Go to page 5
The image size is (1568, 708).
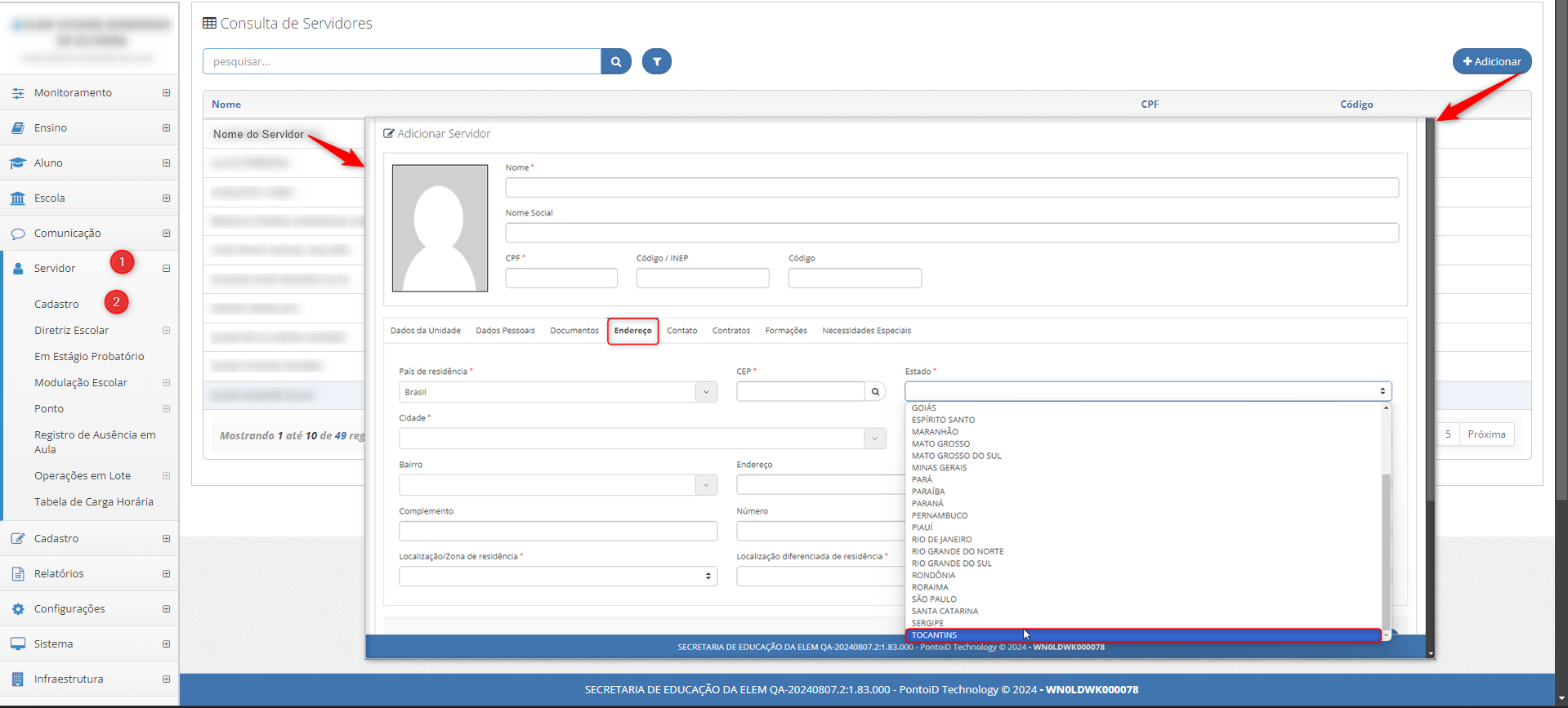pyautogui.click(x=1448, y=434)
